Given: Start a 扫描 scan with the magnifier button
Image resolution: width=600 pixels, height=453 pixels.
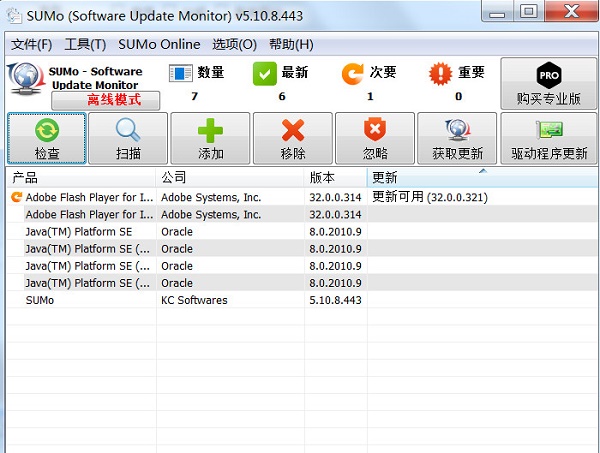Looking at the screenshot, I should (x=128, y=138).
